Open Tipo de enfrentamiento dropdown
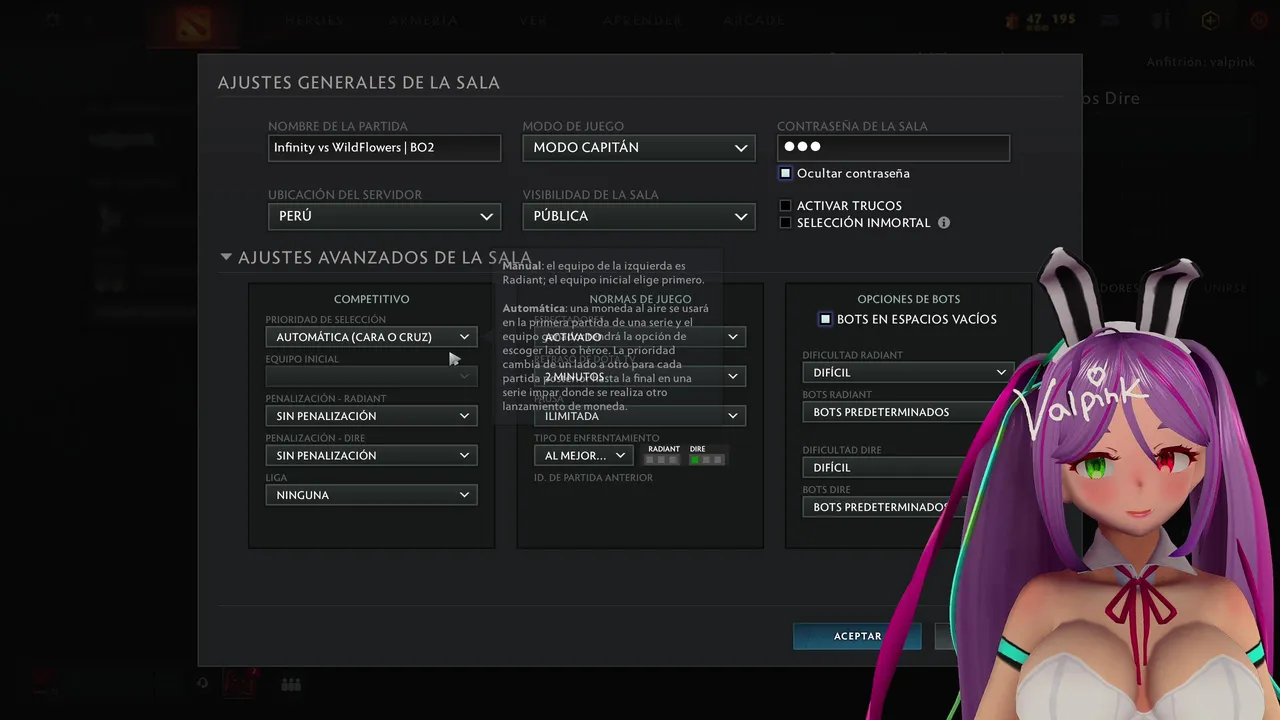 pyautogui.click(x=583, y=455)
